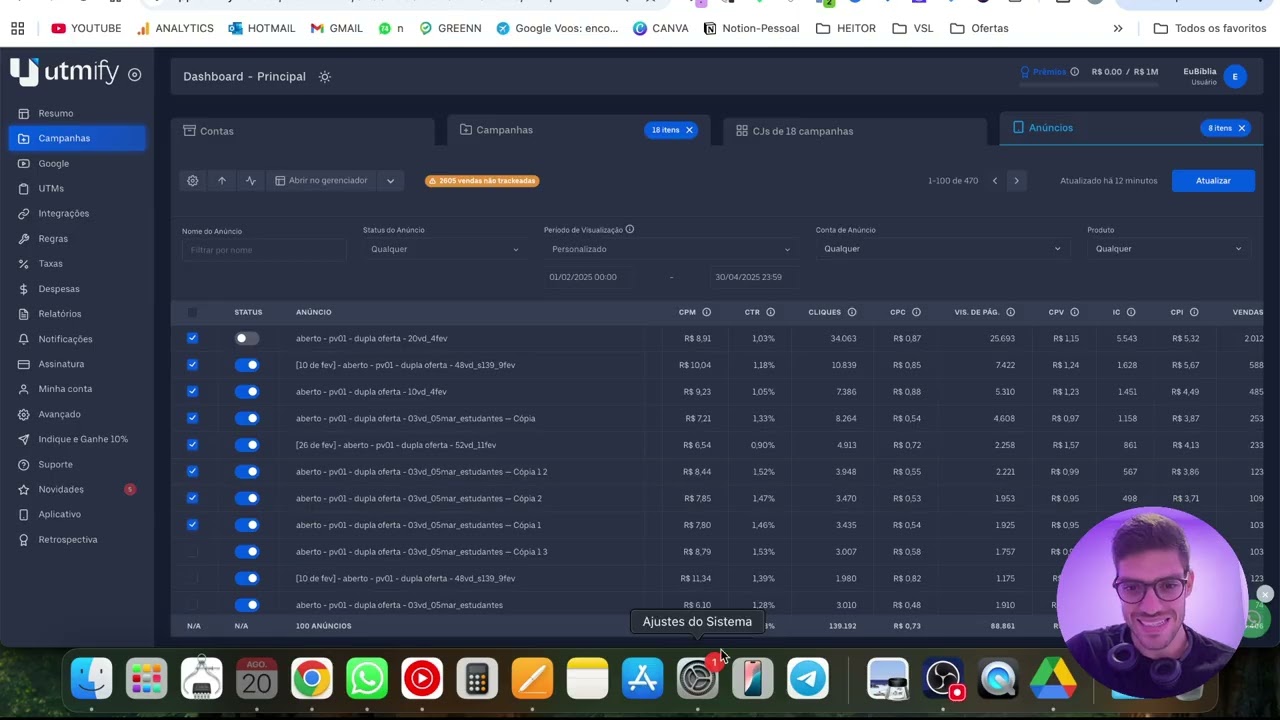Toggle select-all checkbox in table header
This screenshot has height=720, width=1280.
point(192,312)
